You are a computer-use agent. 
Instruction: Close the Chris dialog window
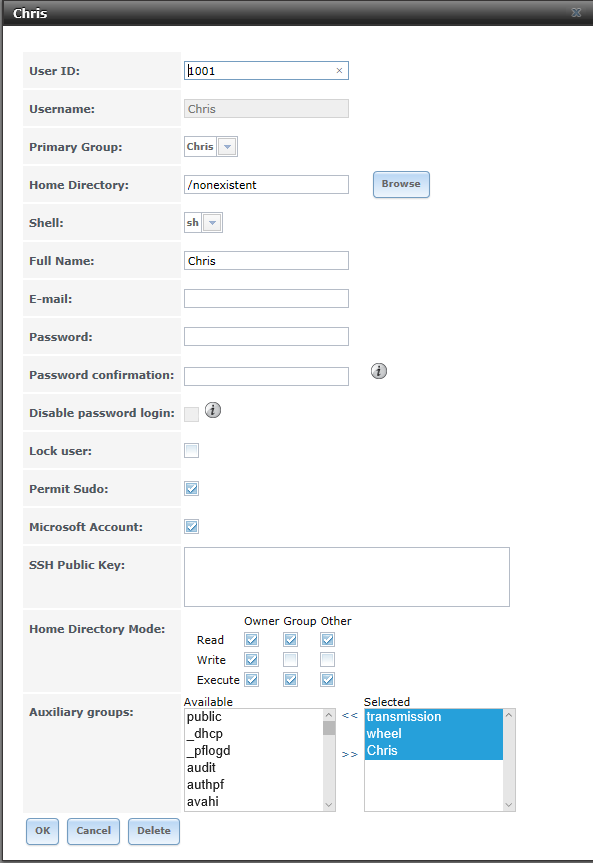576,12
